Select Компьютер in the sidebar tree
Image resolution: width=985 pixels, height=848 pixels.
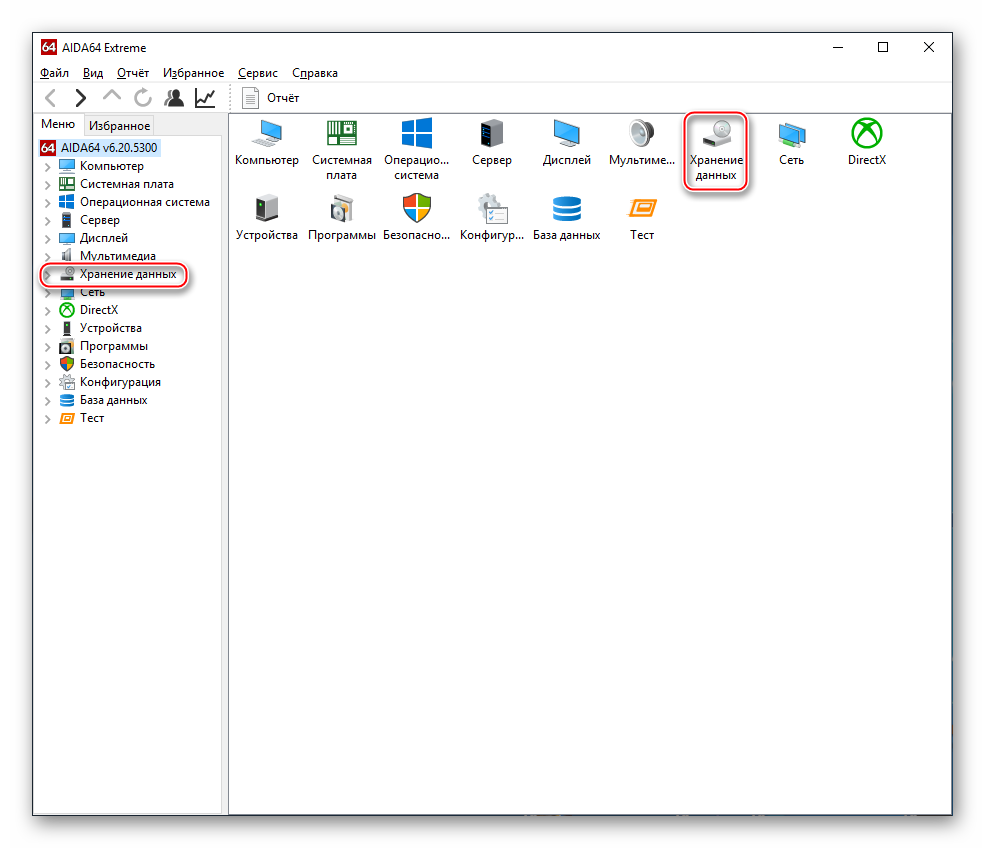pyautogui.click(x=112, y=166)
